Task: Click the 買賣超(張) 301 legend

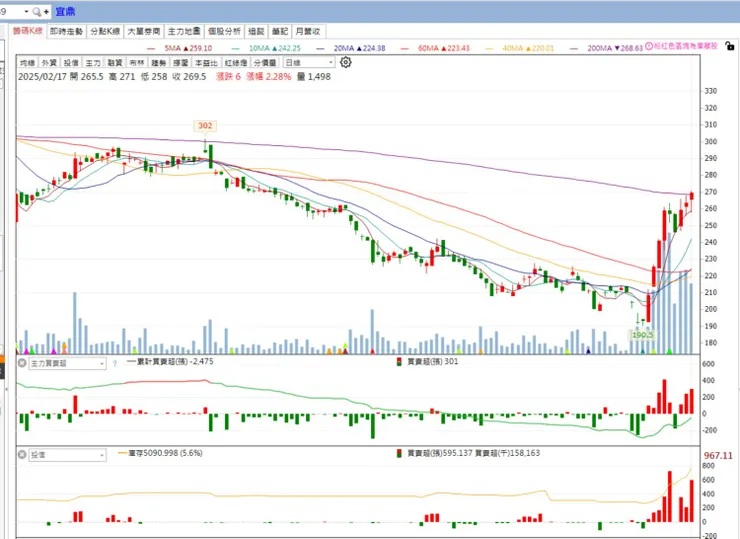Action: pyautogui.click(x=428, y=362)
